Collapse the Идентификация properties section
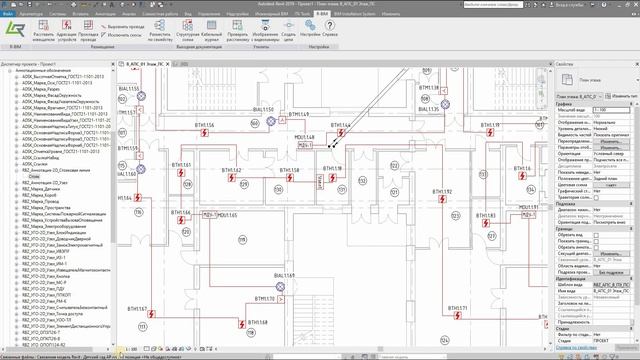Viewport: 640px width, 360px height. coord(631,279)
